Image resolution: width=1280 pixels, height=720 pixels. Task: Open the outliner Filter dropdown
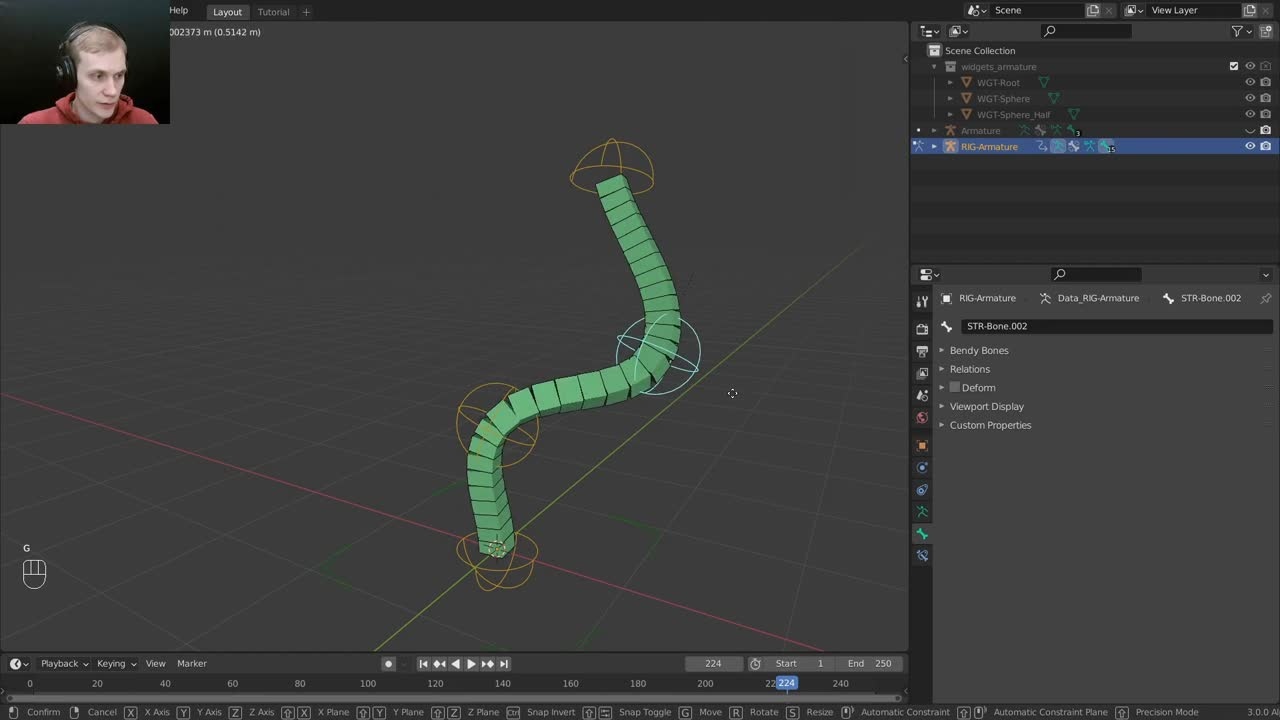point(1242,32)
